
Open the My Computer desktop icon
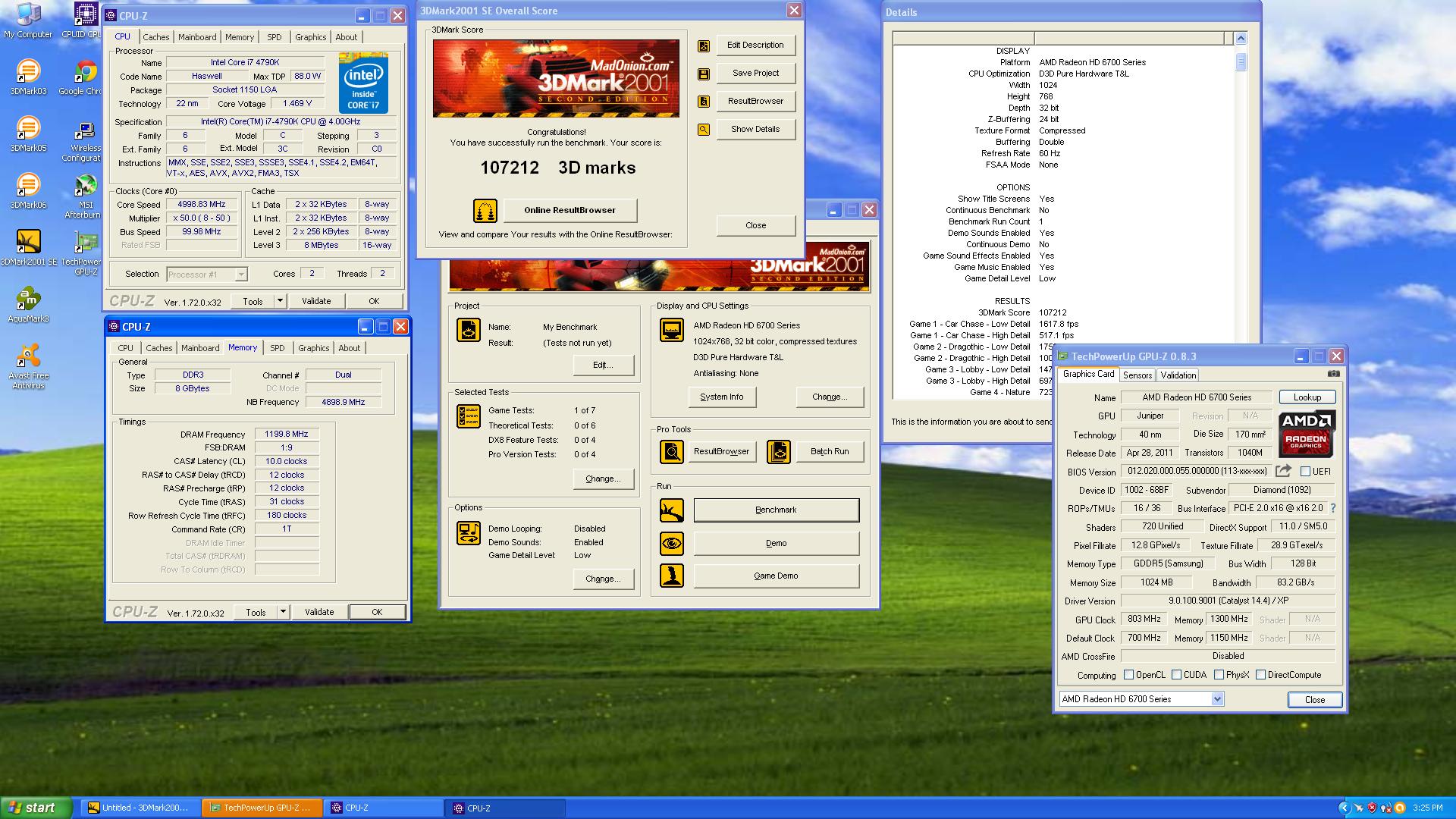pos(28,20)
